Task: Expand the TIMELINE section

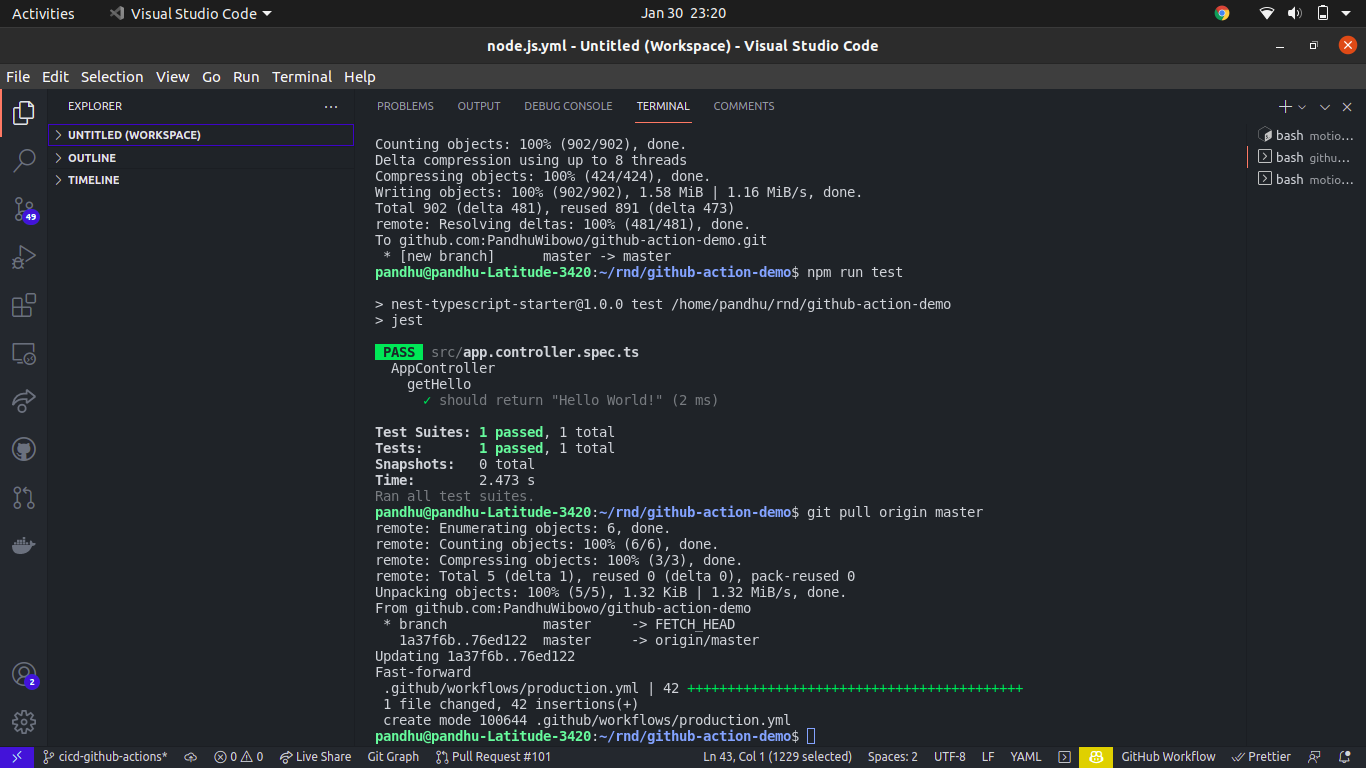Action: pyautogui.click(x=200, y=180)
